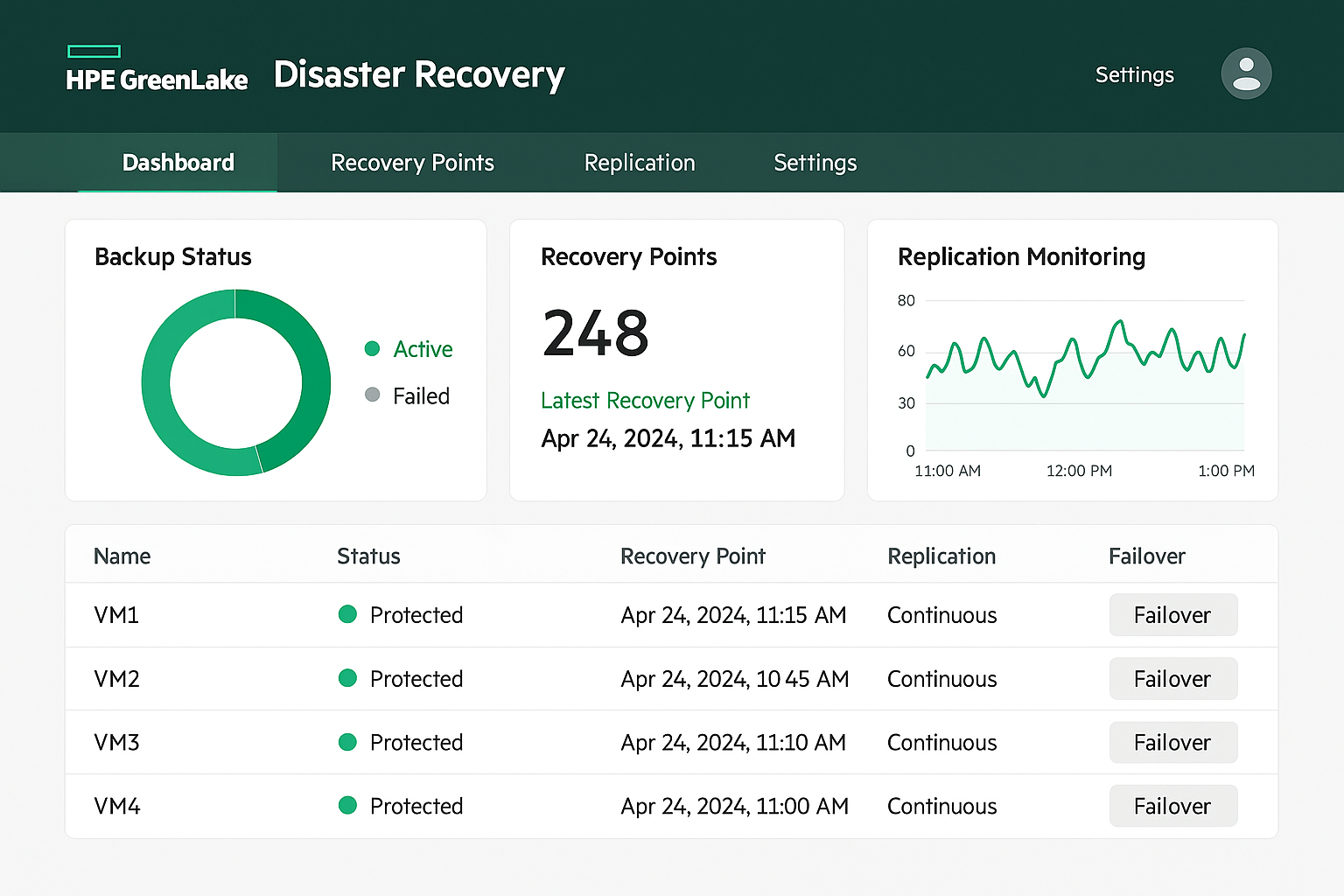1344x896 pixels.
Task: Open the user profile avatar icon
Action: [x=1246, y=73]
